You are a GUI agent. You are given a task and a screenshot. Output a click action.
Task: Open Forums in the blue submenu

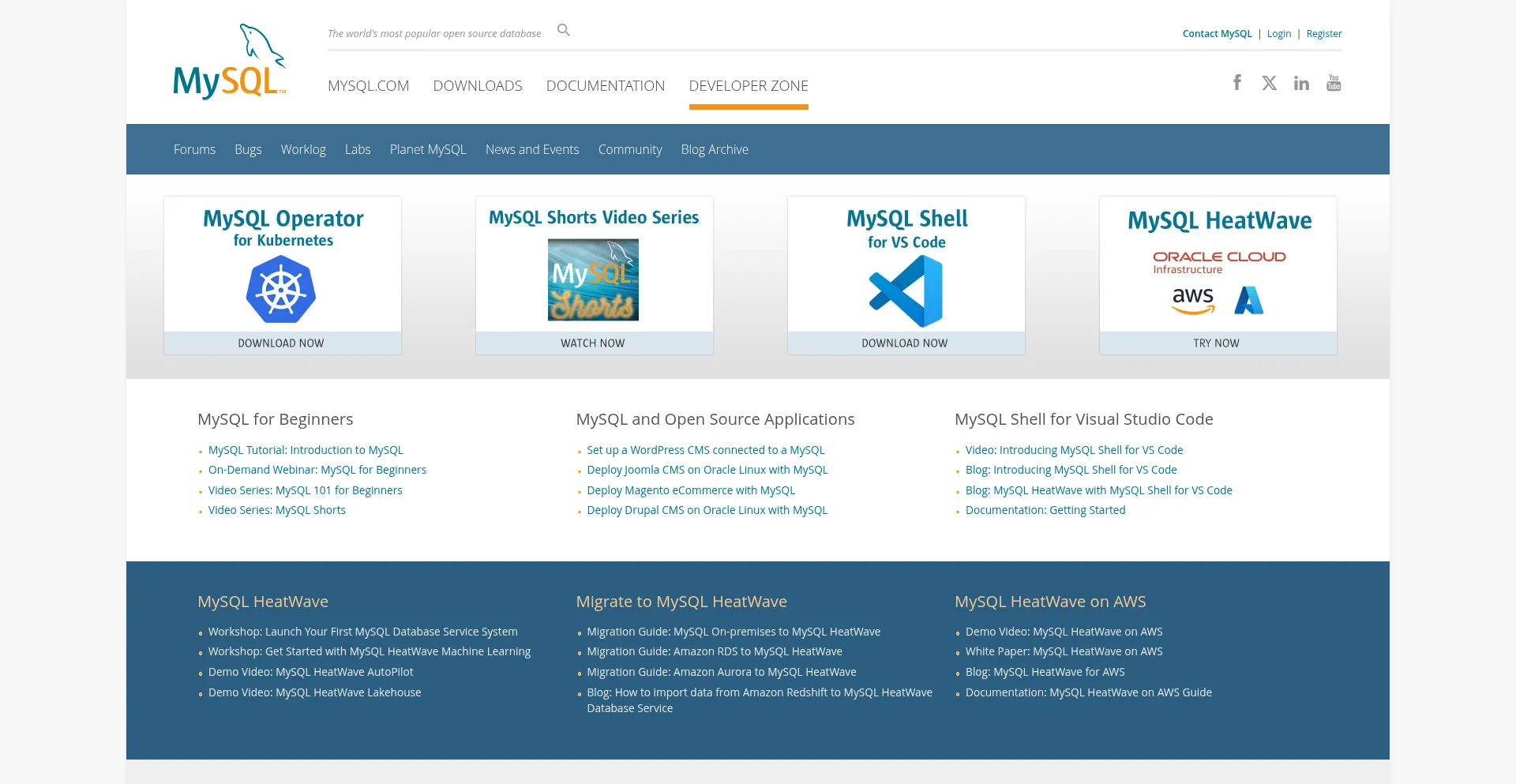tap(194, 149)
